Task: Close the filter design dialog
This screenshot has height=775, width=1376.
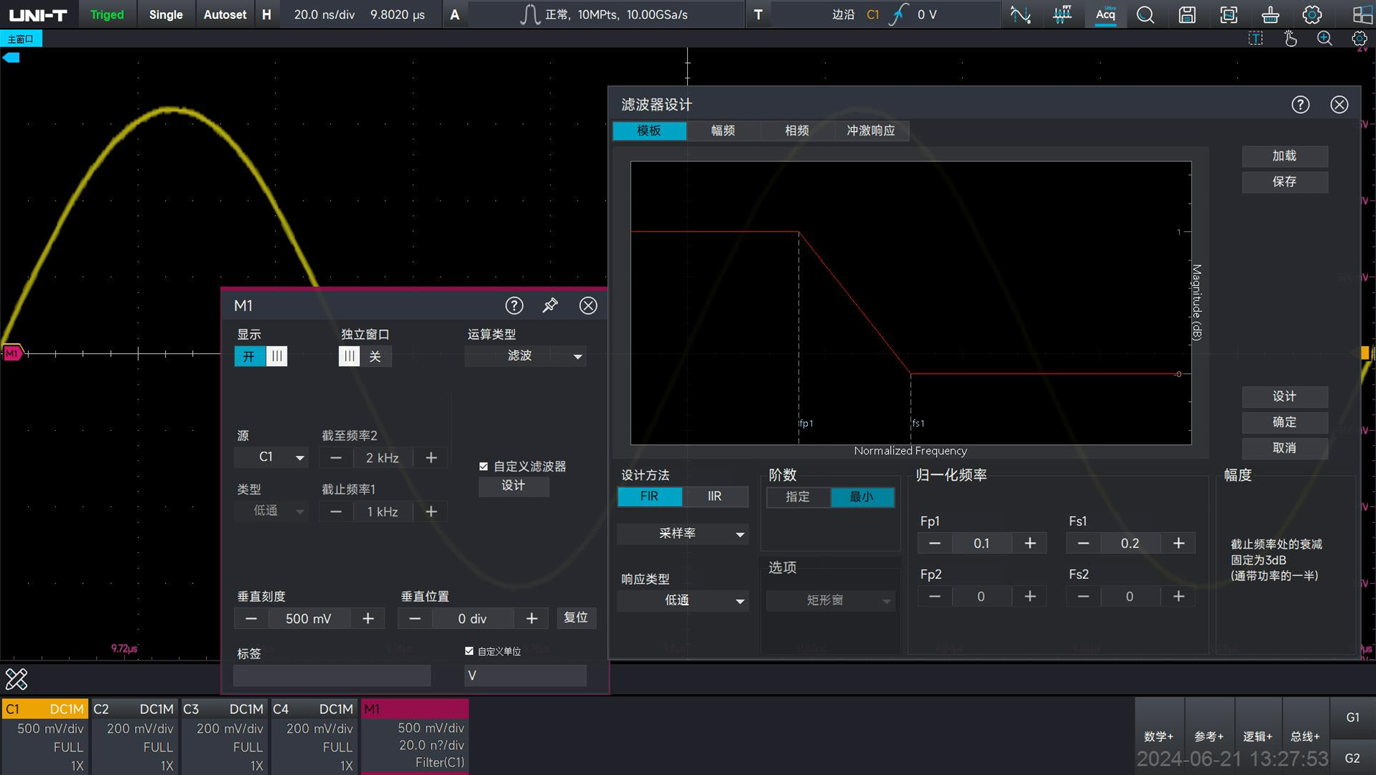Action: click(1339, 105)
